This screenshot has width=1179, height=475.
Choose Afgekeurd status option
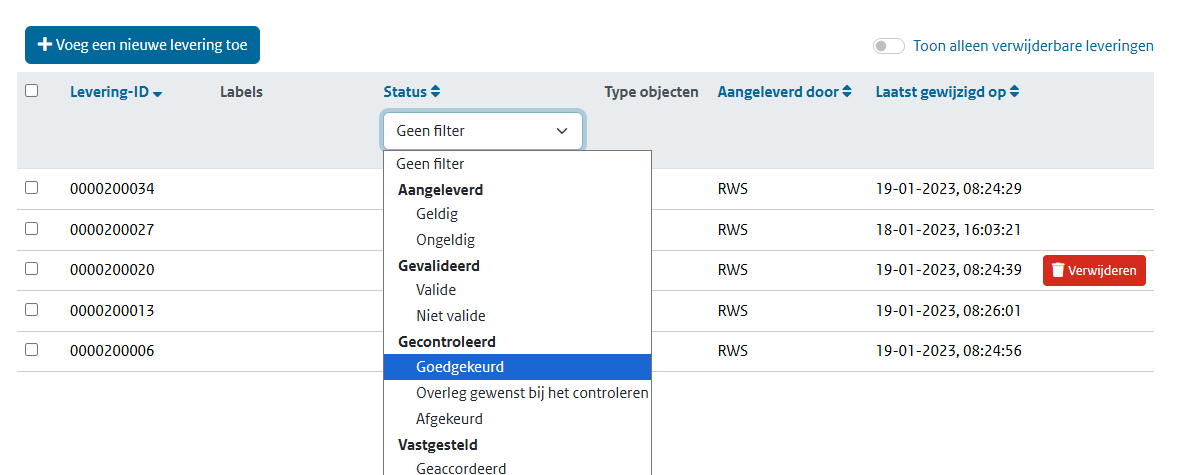pos(449,419)
